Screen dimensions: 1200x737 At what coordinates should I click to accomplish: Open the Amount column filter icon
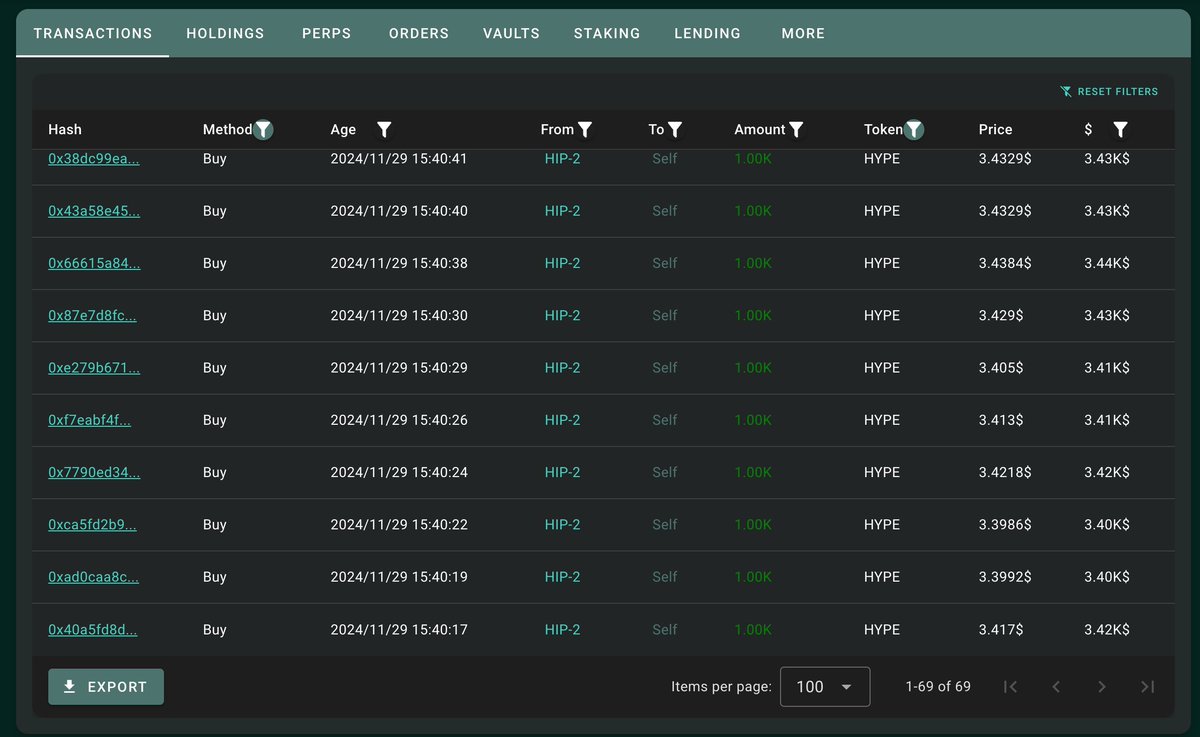[796, 129]
